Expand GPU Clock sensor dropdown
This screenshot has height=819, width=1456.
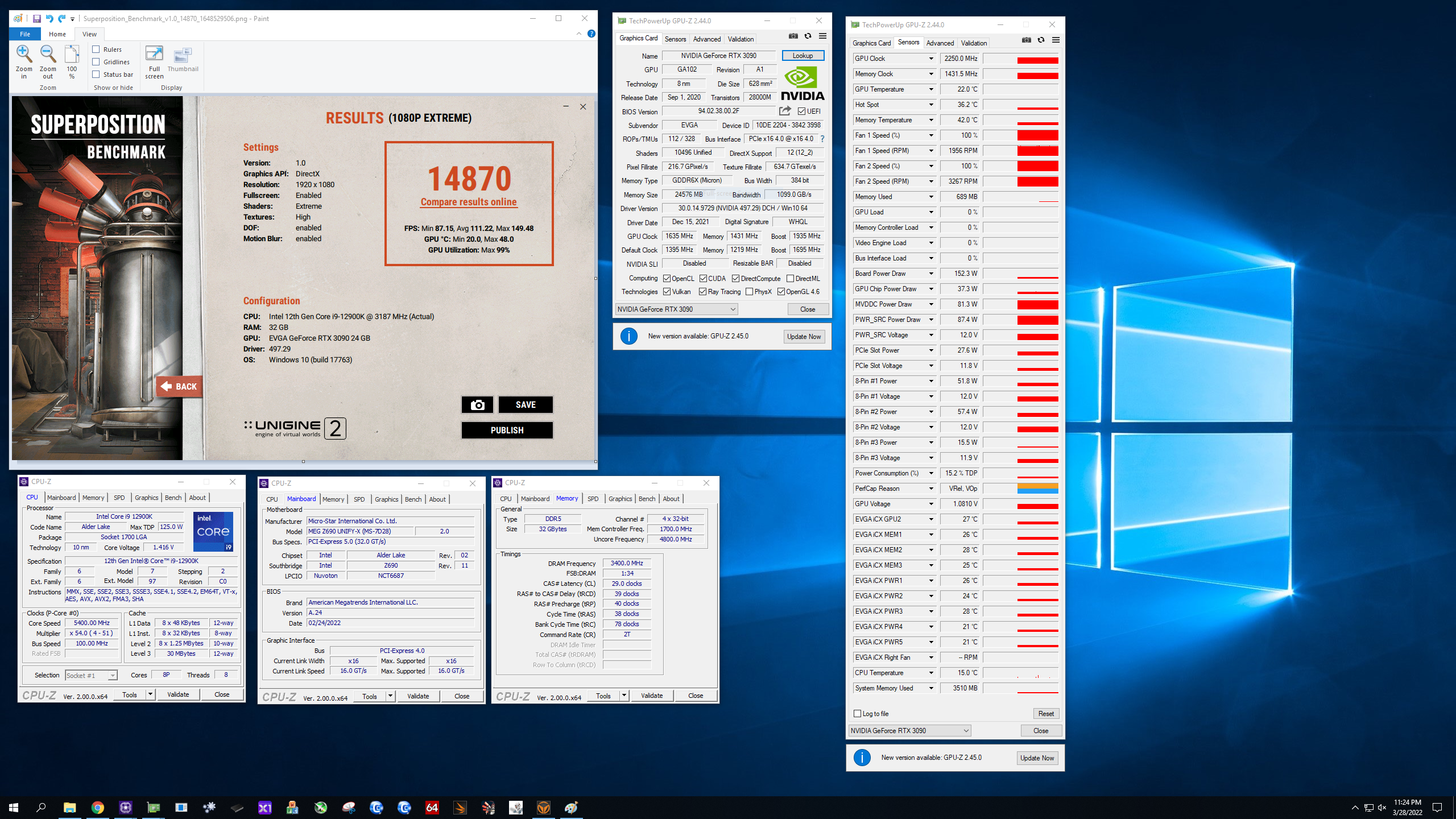[931, 59]
